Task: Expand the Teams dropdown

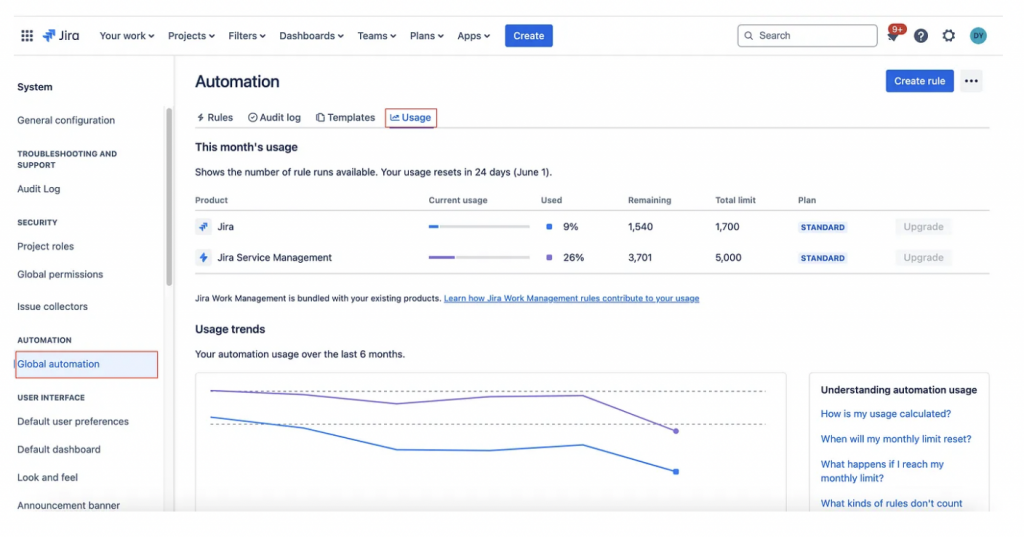Action: coord(377,36)
